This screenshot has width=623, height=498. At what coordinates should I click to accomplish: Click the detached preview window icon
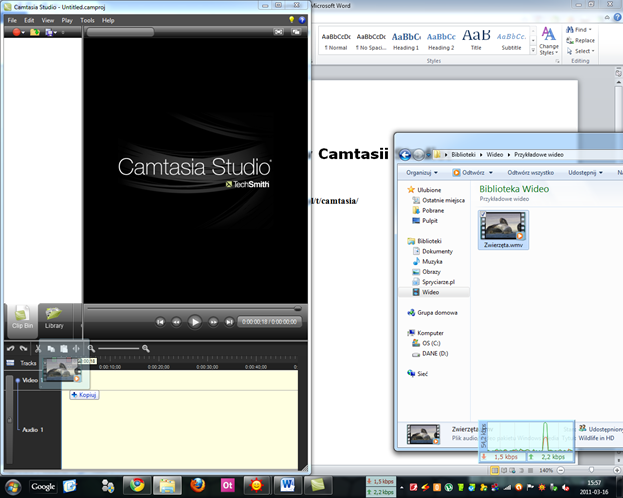tap(296, 32)
